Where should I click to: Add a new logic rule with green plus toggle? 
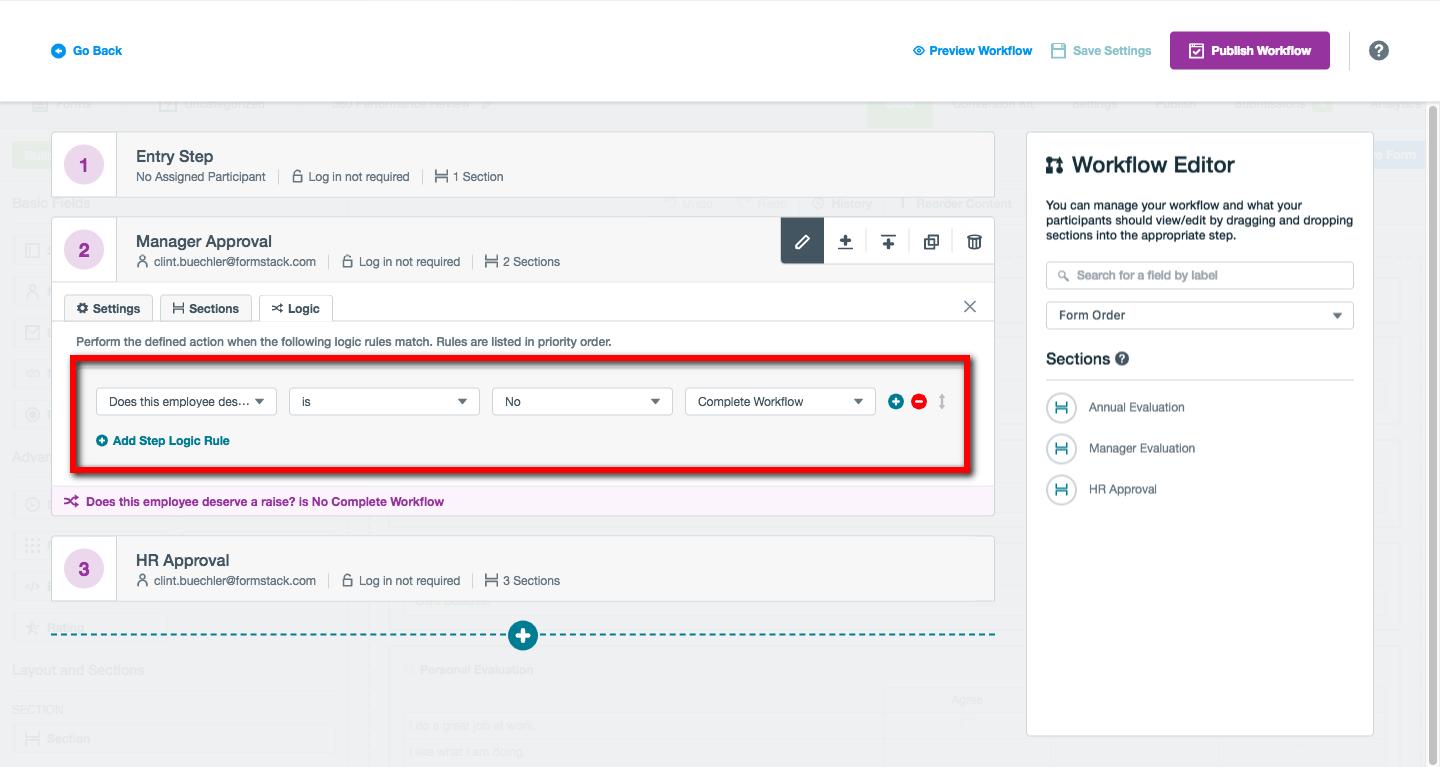895,401
